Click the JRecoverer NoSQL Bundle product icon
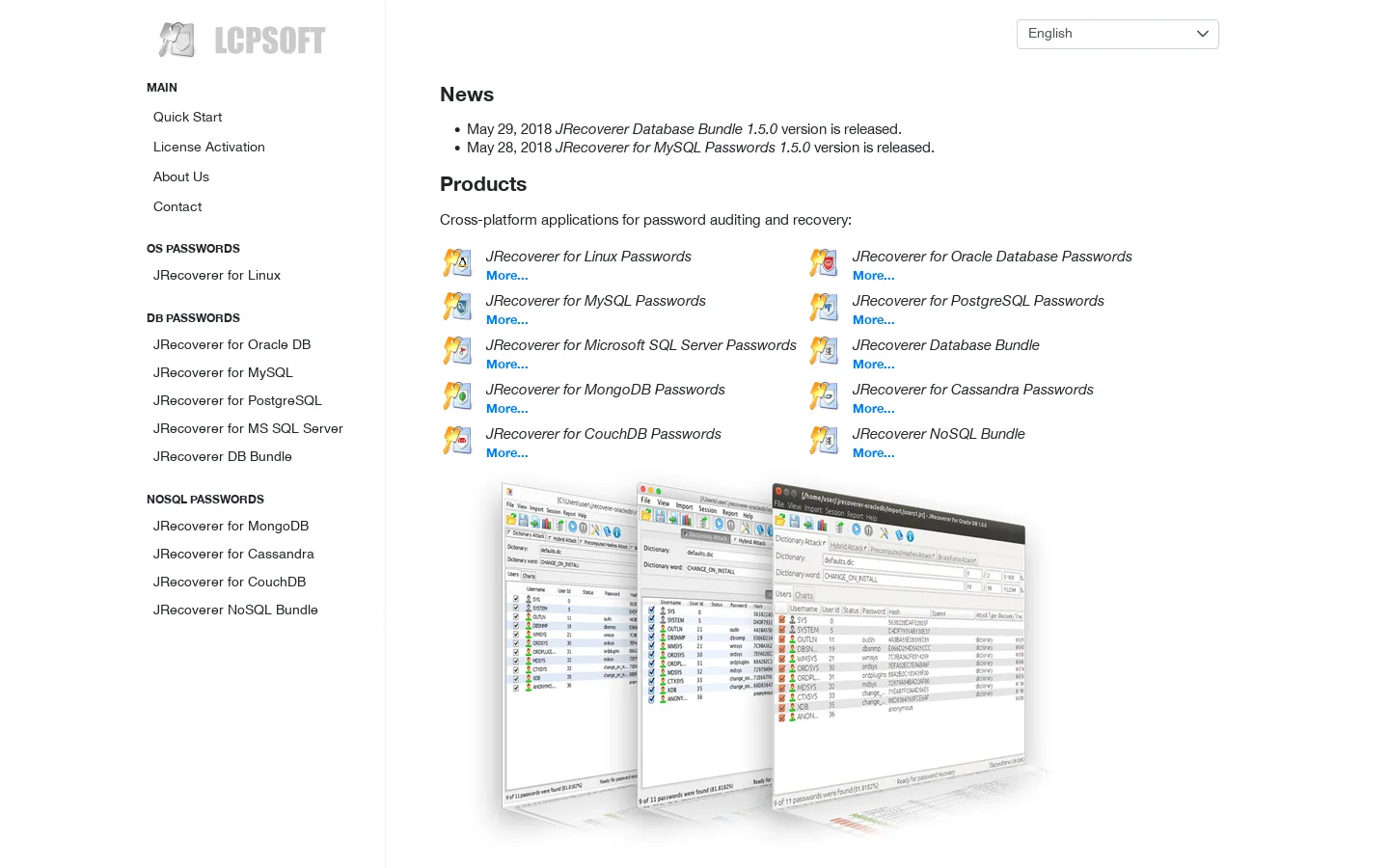This screenshot has width=1389, height=868. (824, 440)
